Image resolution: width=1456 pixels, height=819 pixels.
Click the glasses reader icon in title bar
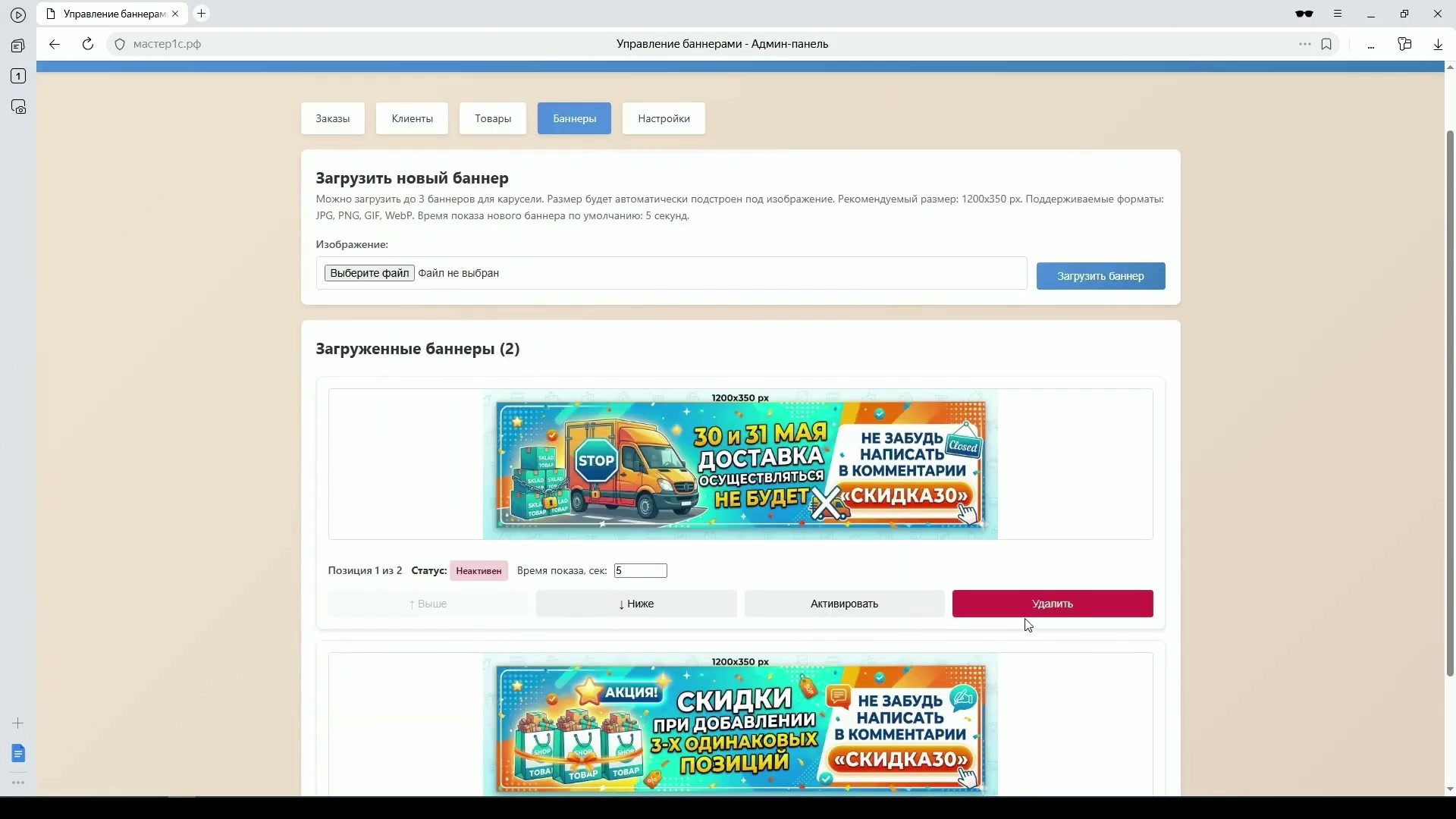pos(1304,14)
